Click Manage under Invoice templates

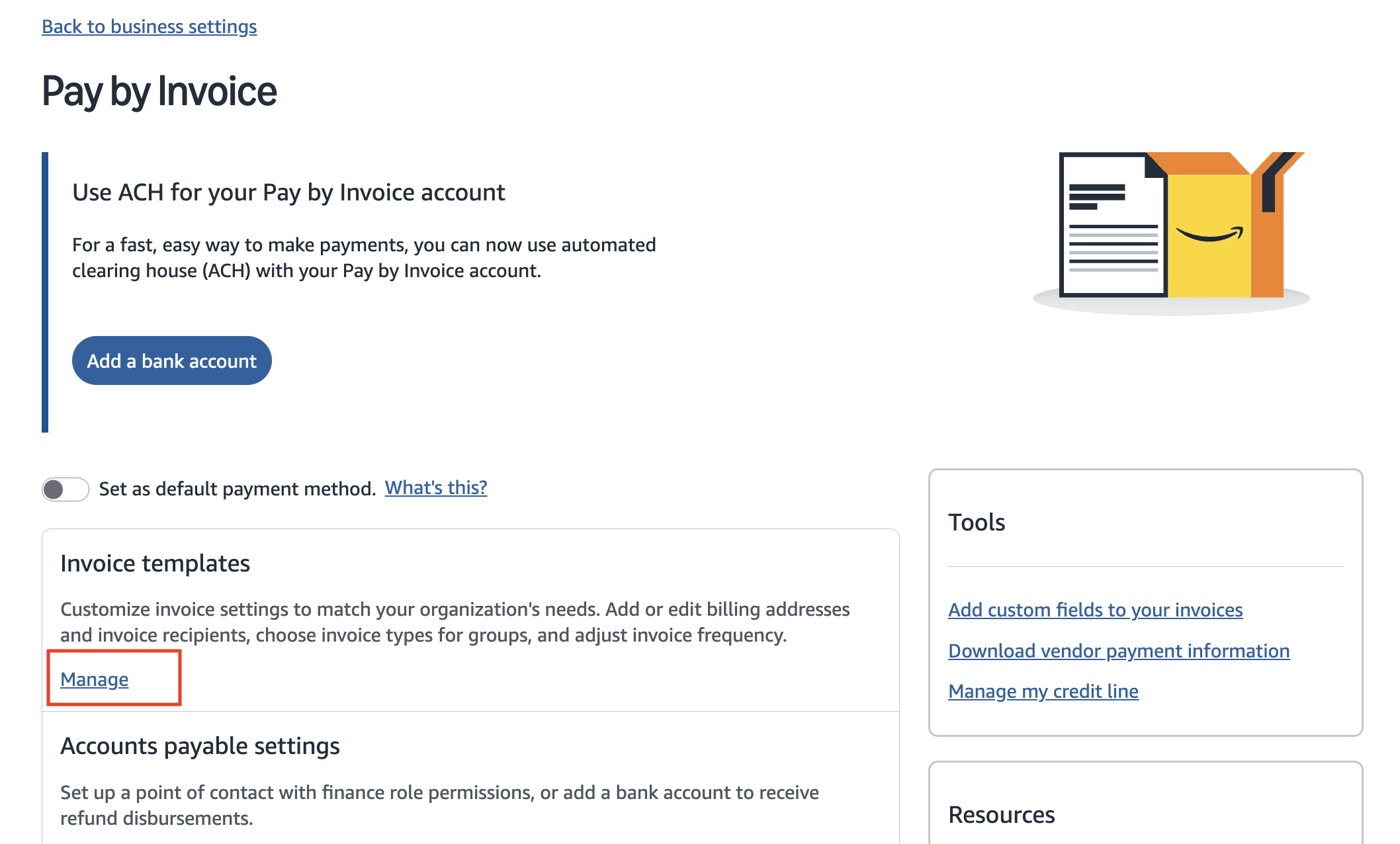[x=93, y=679]
